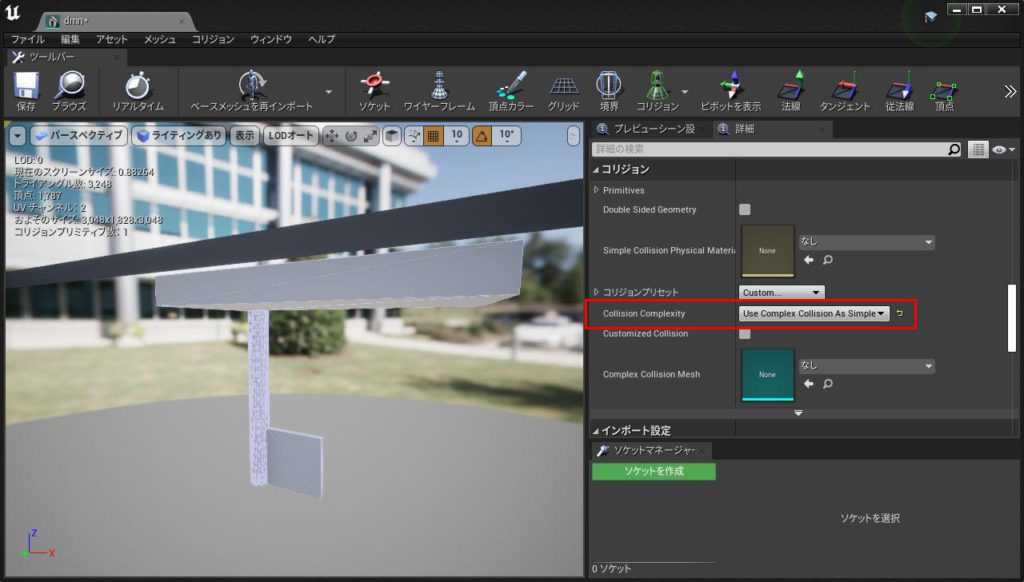Toggle ワイヤーフレーム view mode

[x=439, y=91]
